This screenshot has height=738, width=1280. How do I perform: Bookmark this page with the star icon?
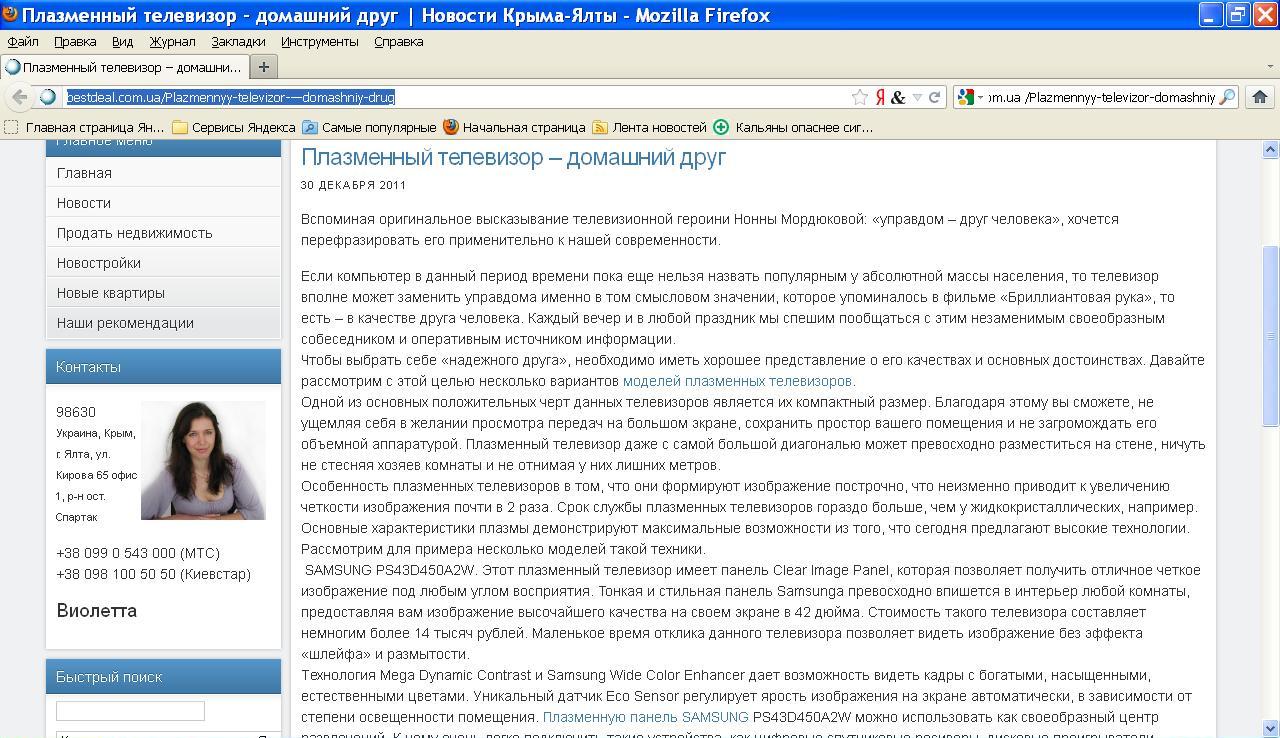(860, 97)
